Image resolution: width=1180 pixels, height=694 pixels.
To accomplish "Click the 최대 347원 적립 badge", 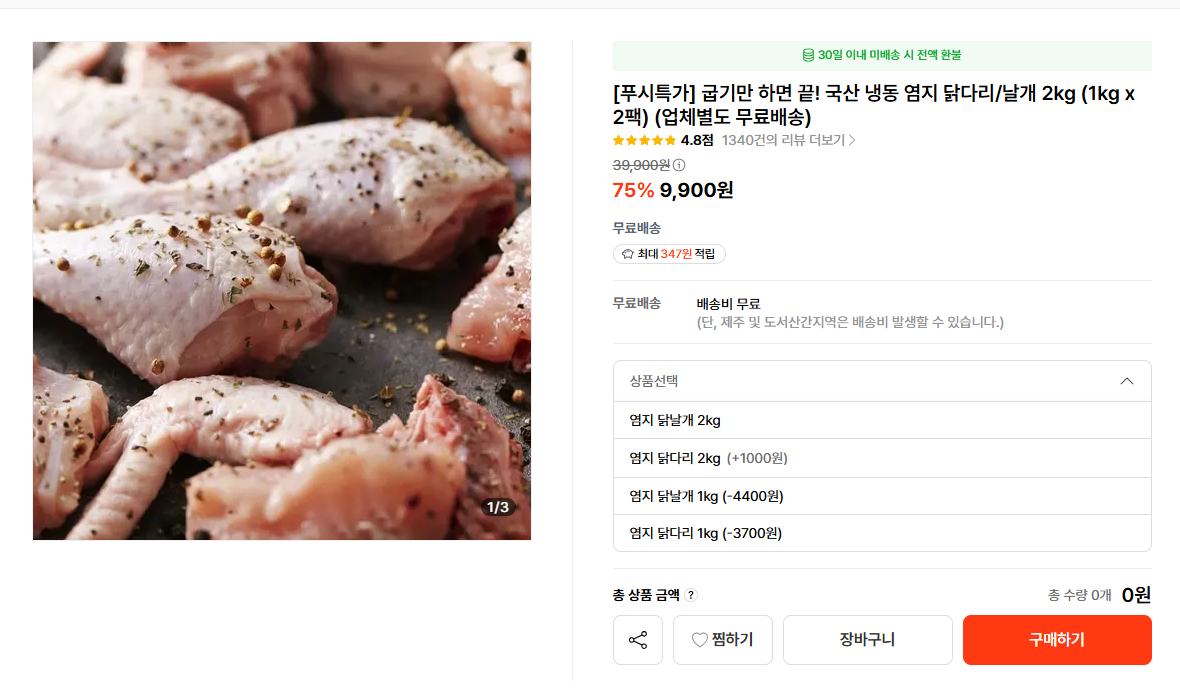I will (x=669, y=254).
